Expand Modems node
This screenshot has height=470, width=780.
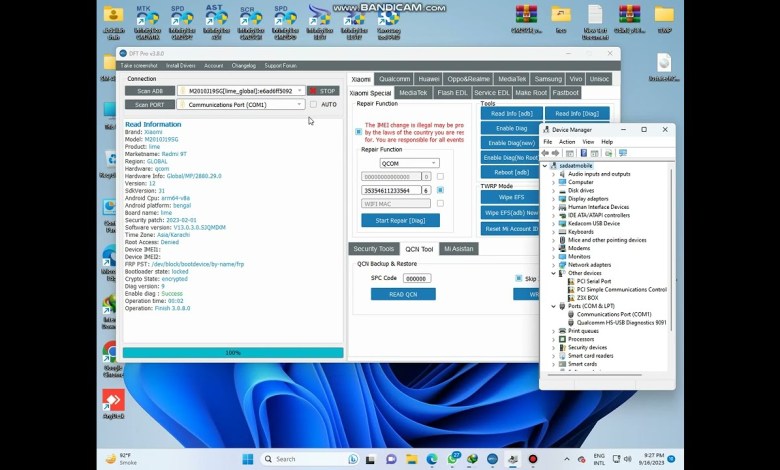coord(553,248)
